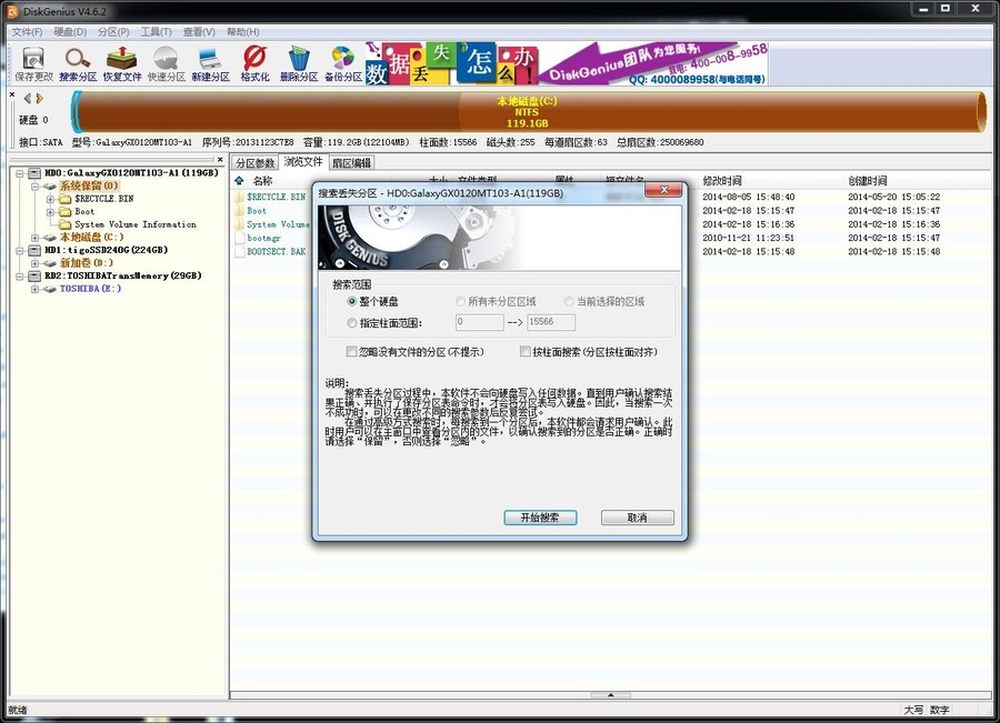Expand the $RECYCLE.BIN folder in the tree
Viewport: 1000px width, 723px height.
tap(50, 199)
